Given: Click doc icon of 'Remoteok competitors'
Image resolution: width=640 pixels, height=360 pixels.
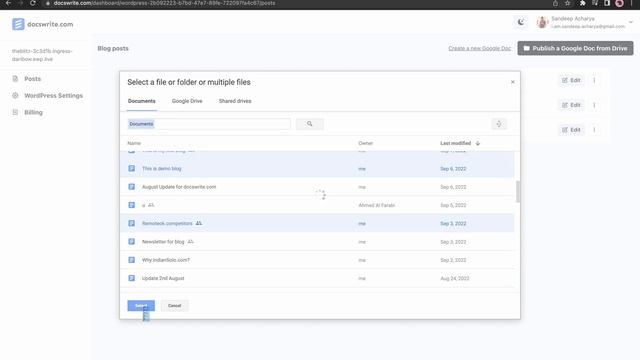Looking at the screenshot, I should (131, 224).
